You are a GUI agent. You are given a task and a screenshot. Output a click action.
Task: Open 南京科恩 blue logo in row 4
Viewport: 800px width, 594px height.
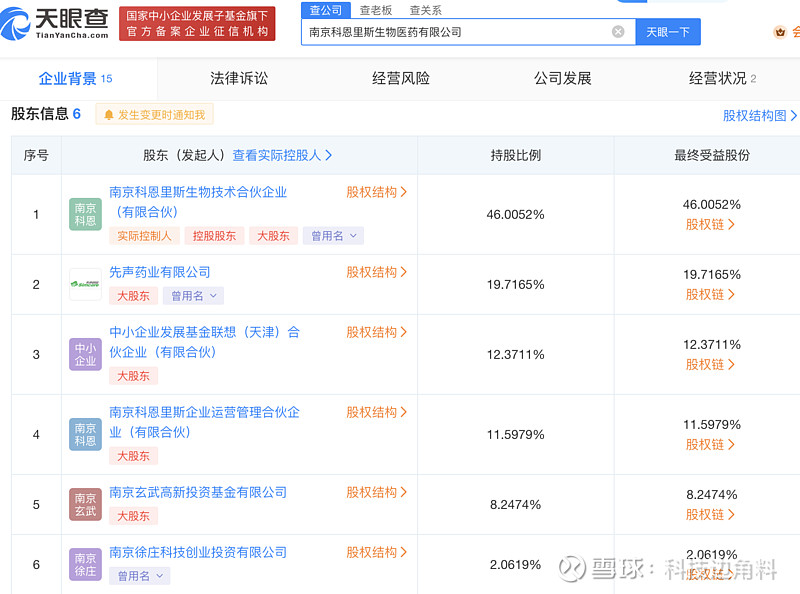85,434
